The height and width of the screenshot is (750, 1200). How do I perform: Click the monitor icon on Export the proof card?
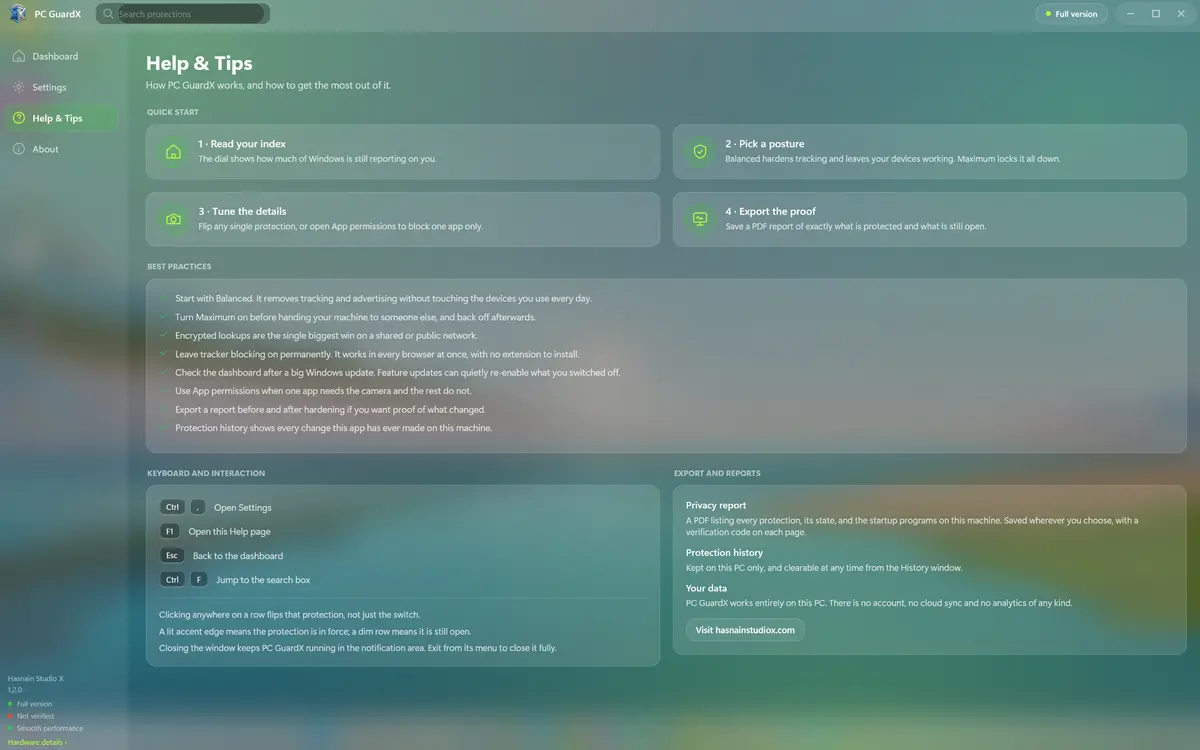pos(700,219)
